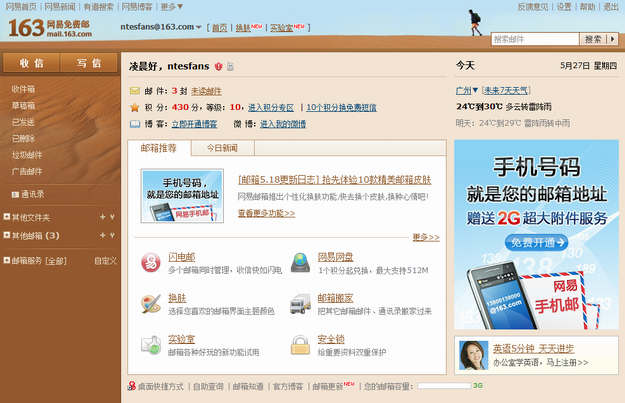This screenshot has height=403, width=625.
Task: Open the 已删除 folder
Action: point(23,138)
